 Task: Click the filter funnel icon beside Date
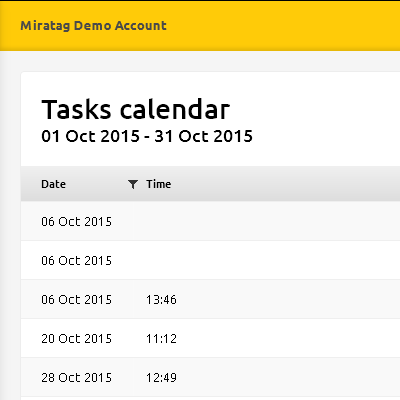(x=133, y=184)
